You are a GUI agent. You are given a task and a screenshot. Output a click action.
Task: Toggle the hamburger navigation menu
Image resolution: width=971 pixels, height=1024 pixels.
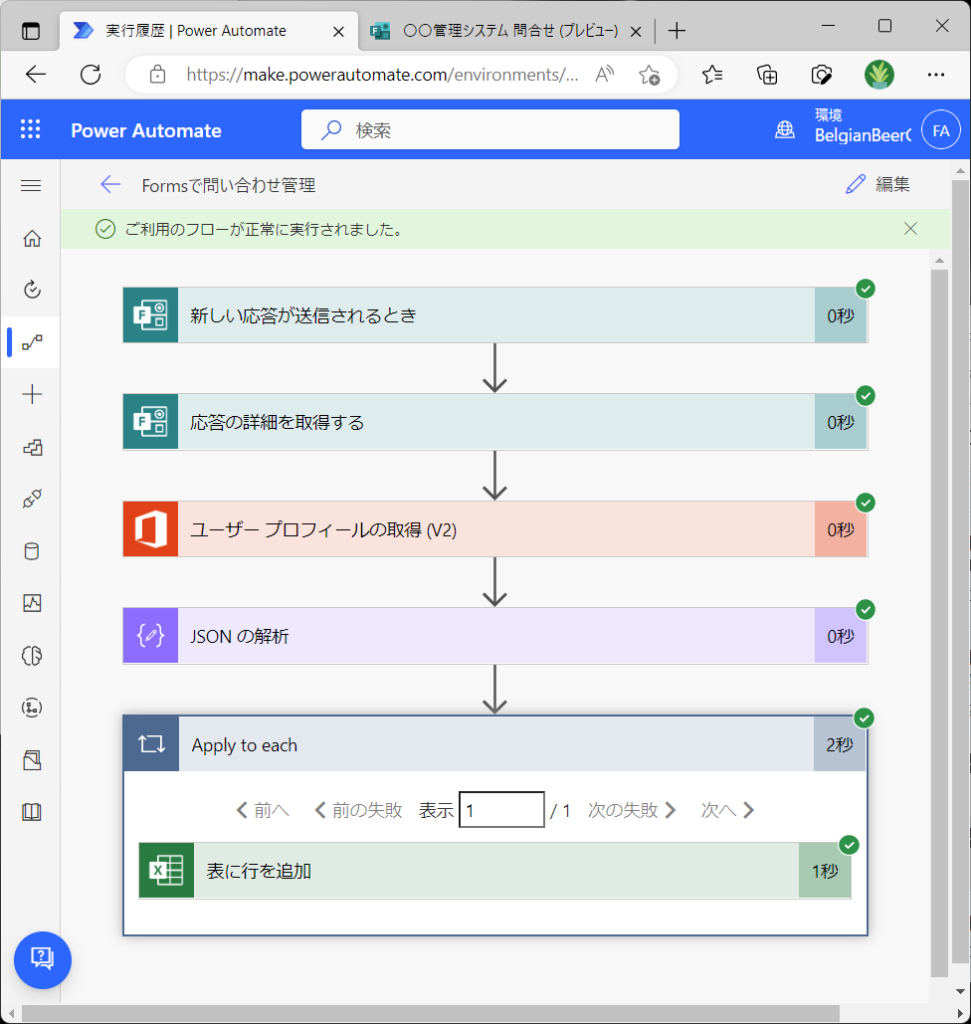pyautogui.click(x=31, y=185)
